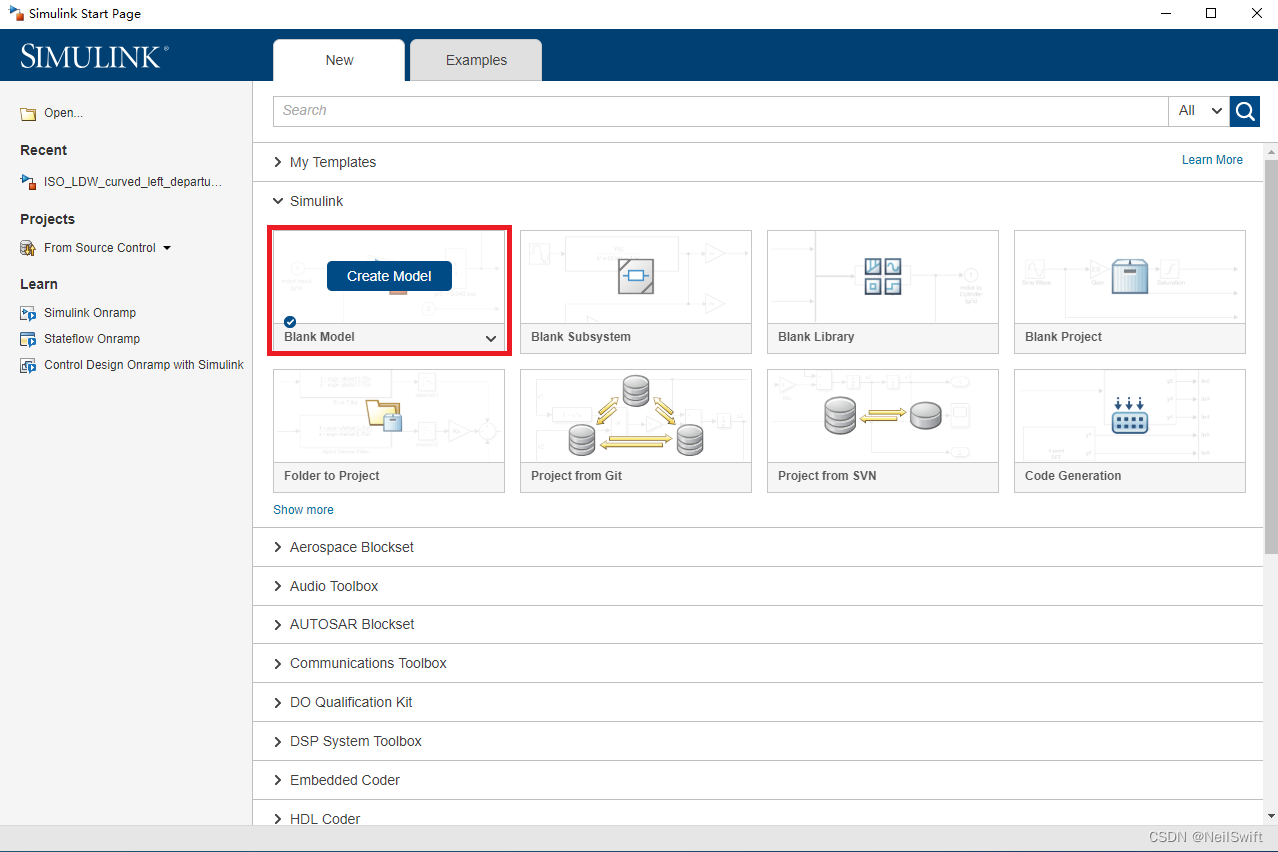The image size is (1278, 852).
Task: Maximize the Simulink Start Page window
Action: [x=1211, y=13]
